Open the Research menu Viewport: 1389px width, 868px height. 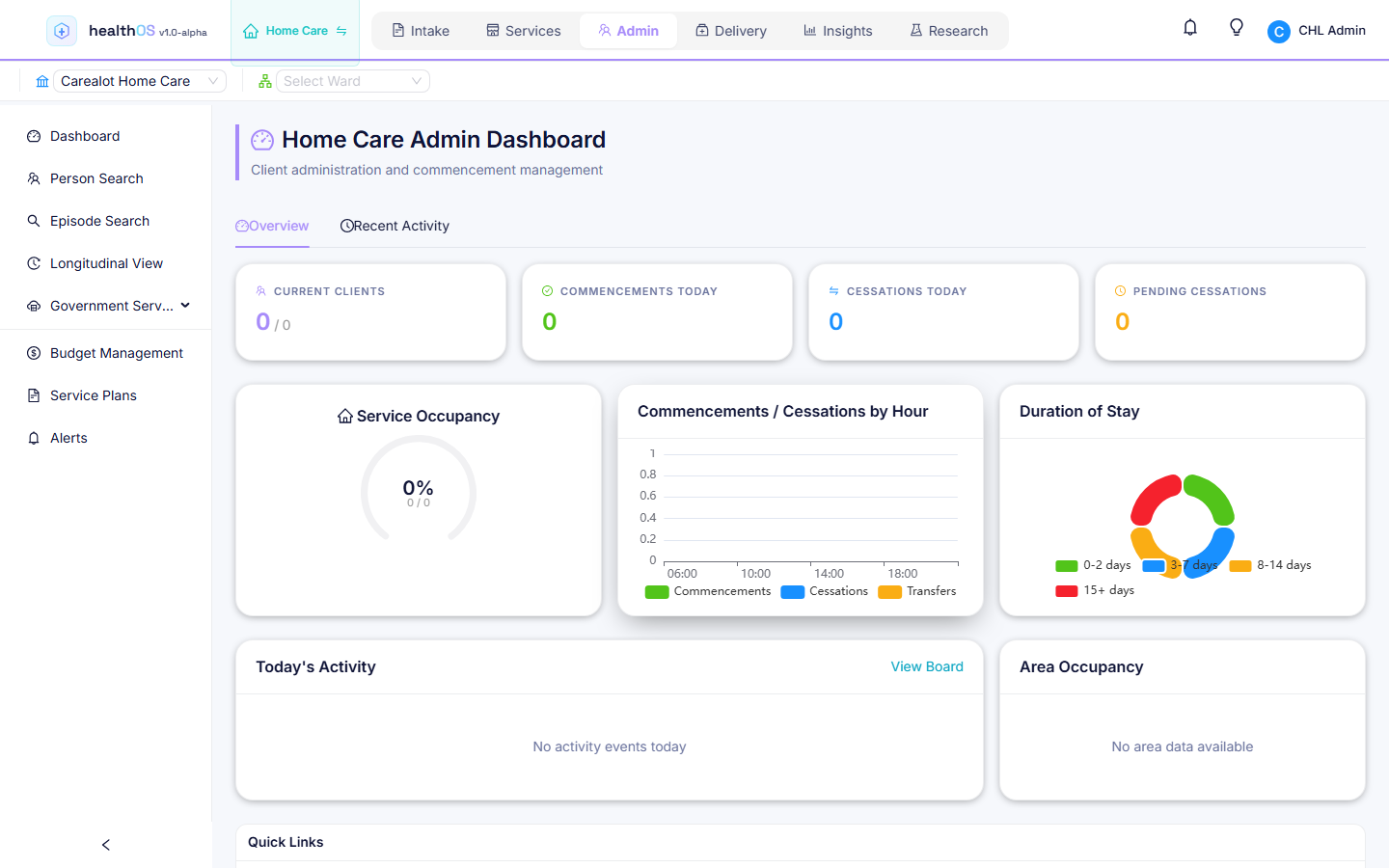949,31
